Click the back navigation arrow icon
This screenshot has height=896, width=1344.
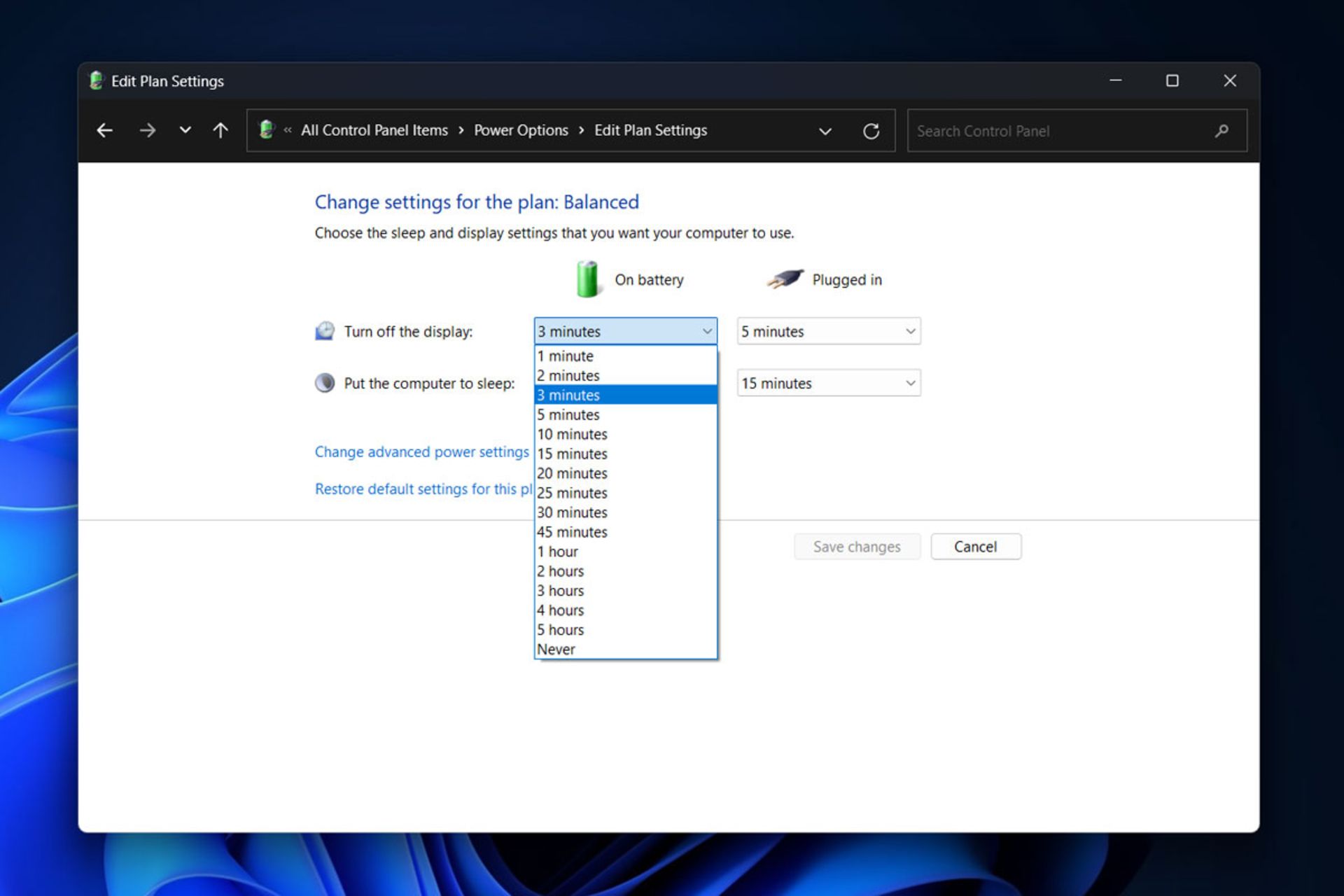tap(106, 130)
